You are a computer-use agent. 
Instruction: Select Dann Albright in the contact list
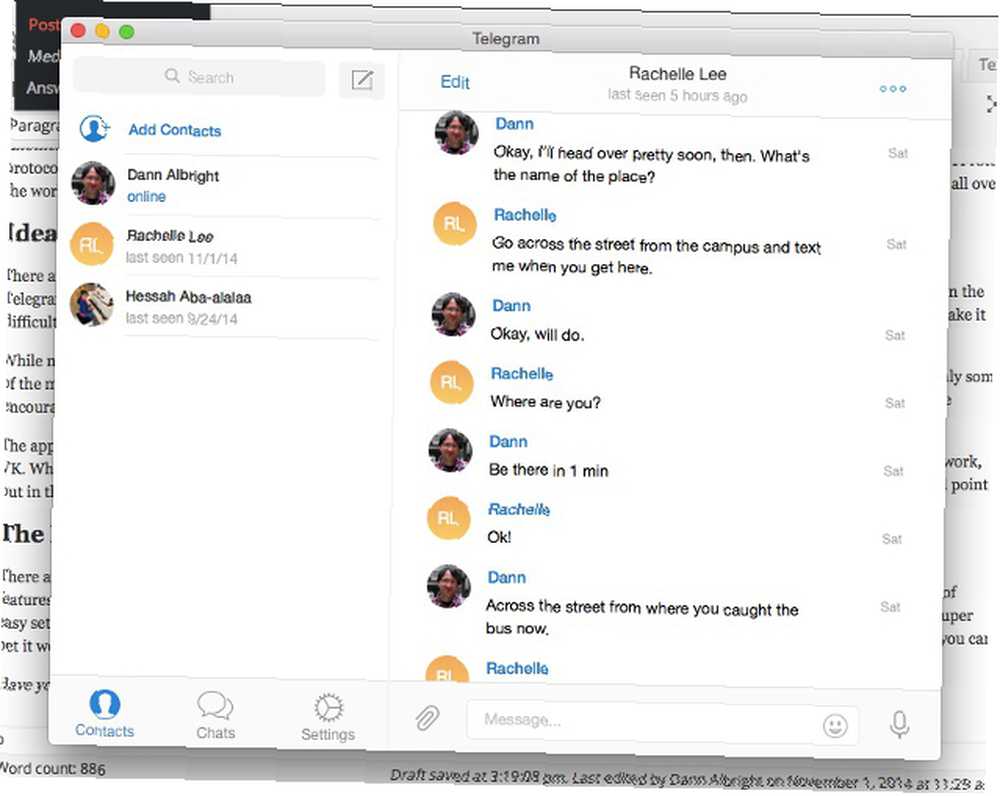[x=223, y=185]
